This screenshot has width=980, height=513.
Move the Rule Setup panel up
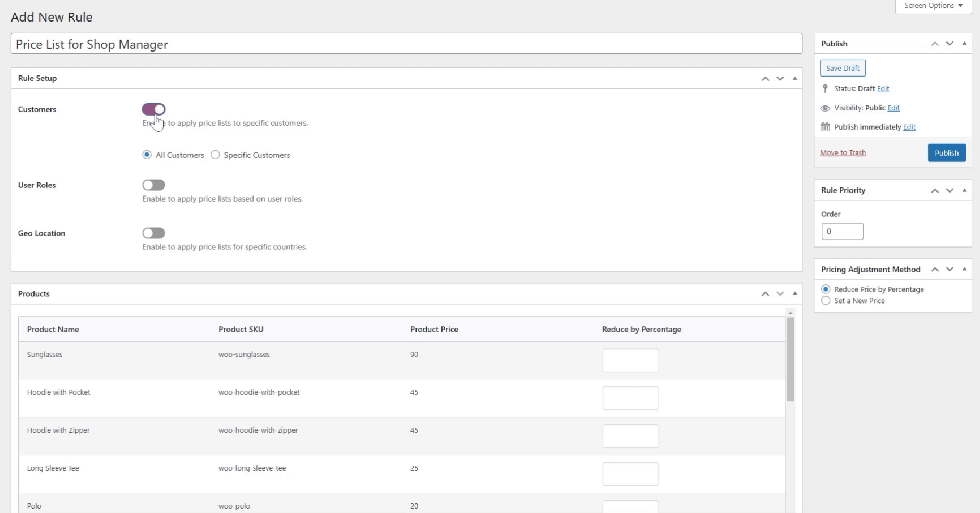(x=765, y=78)
